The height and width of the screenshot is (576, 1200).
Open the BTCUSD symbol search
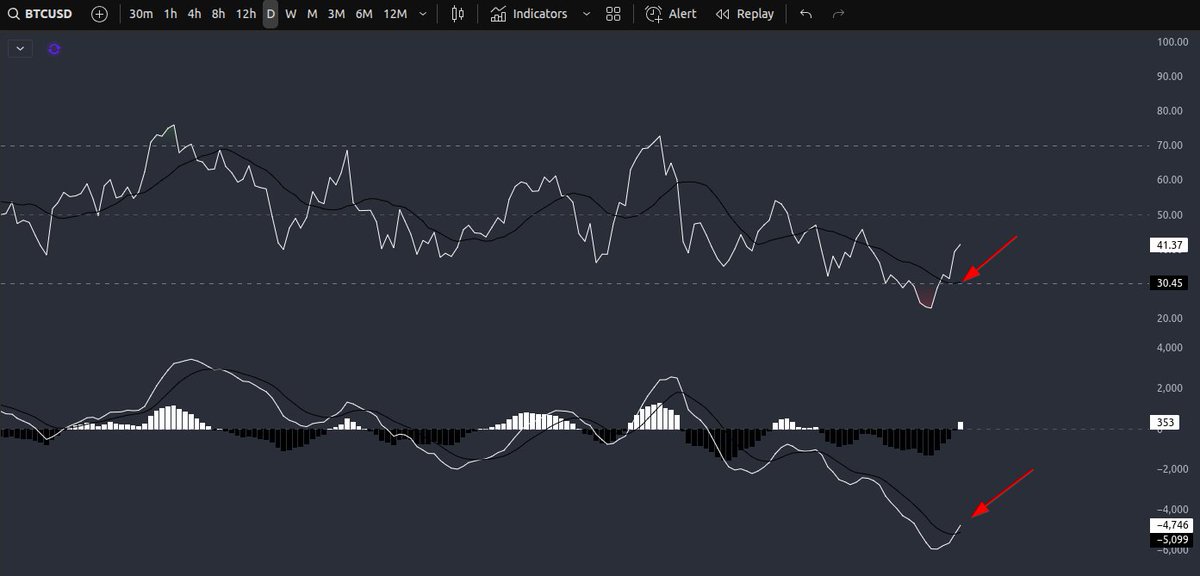(42, 14)
